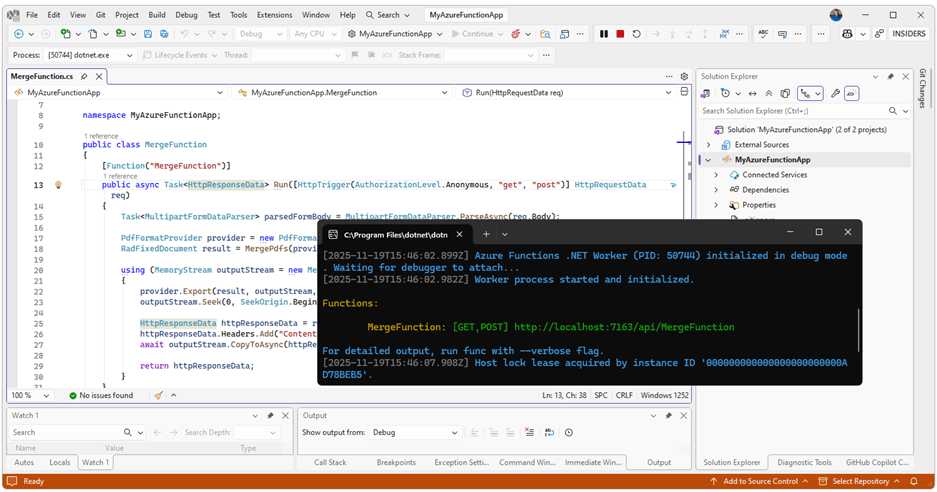Clear All in the Output panel

point(529,432)
